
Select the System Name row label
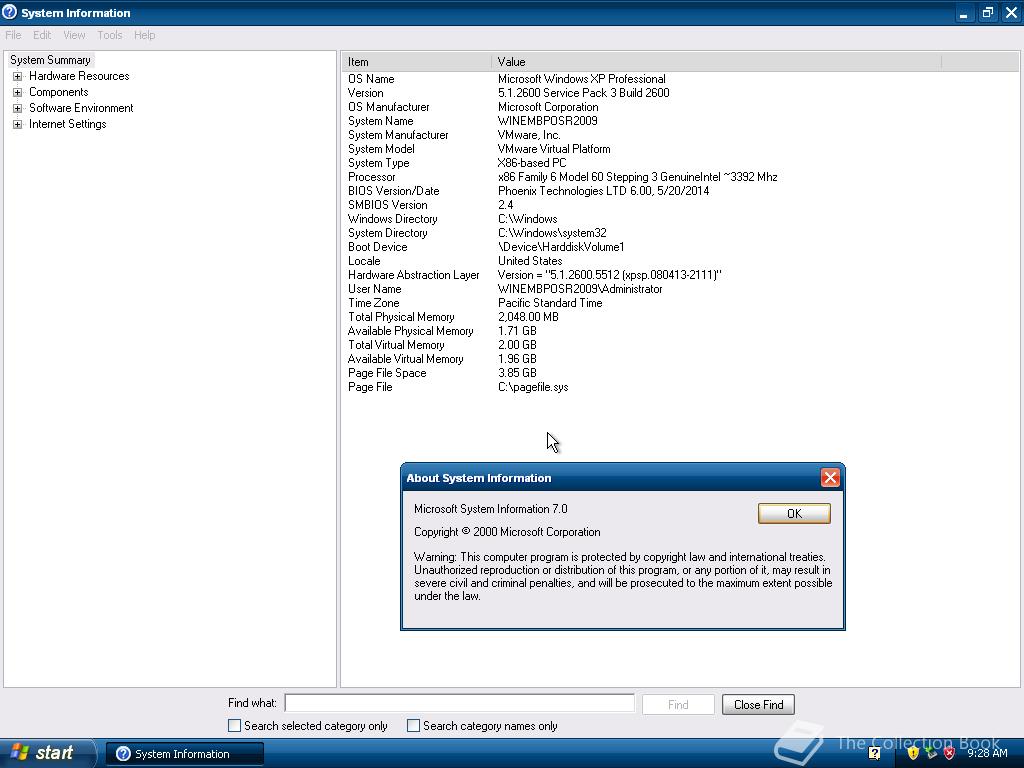381,121
